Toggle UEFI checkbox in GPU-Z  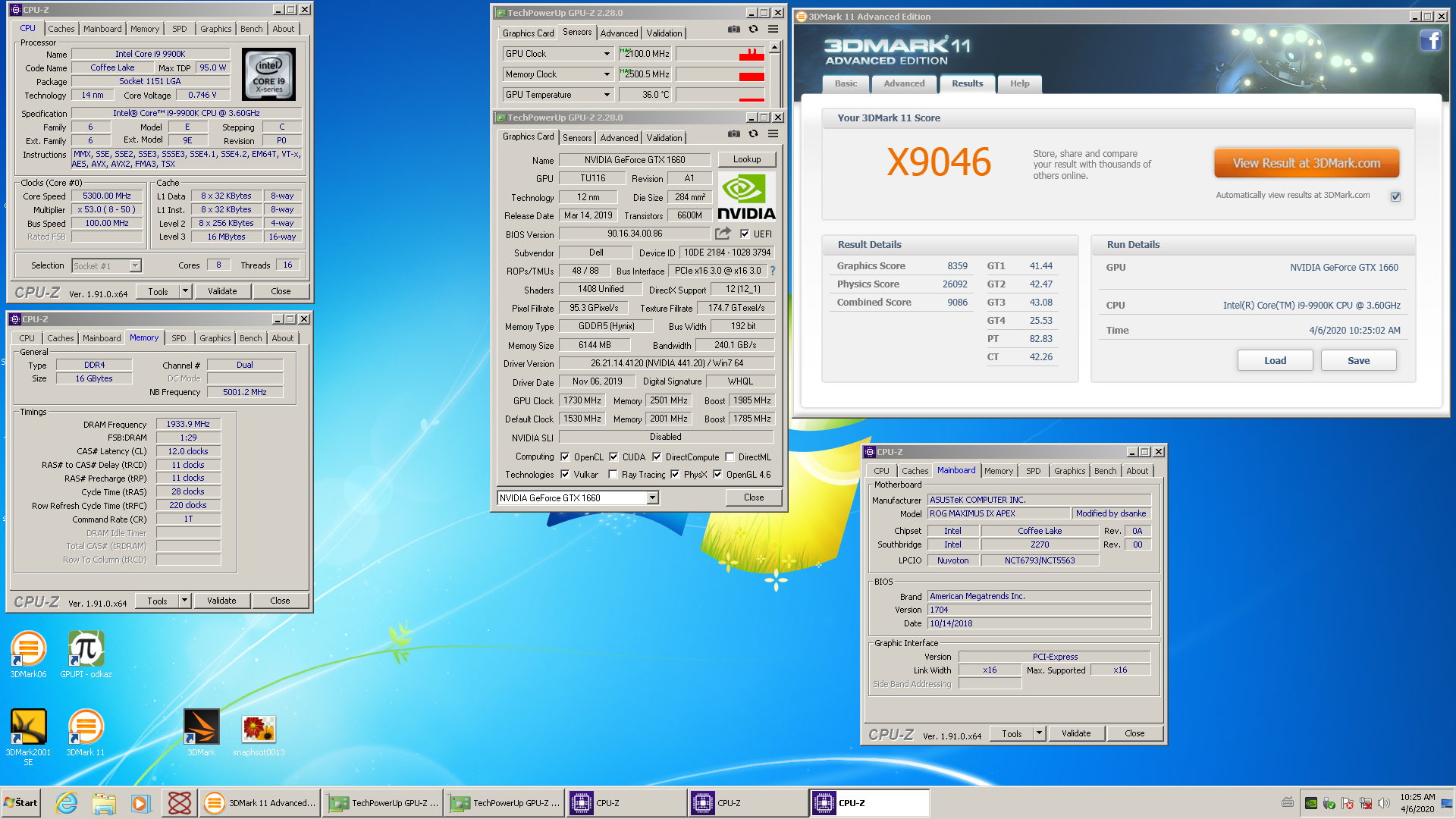[745, 234]
